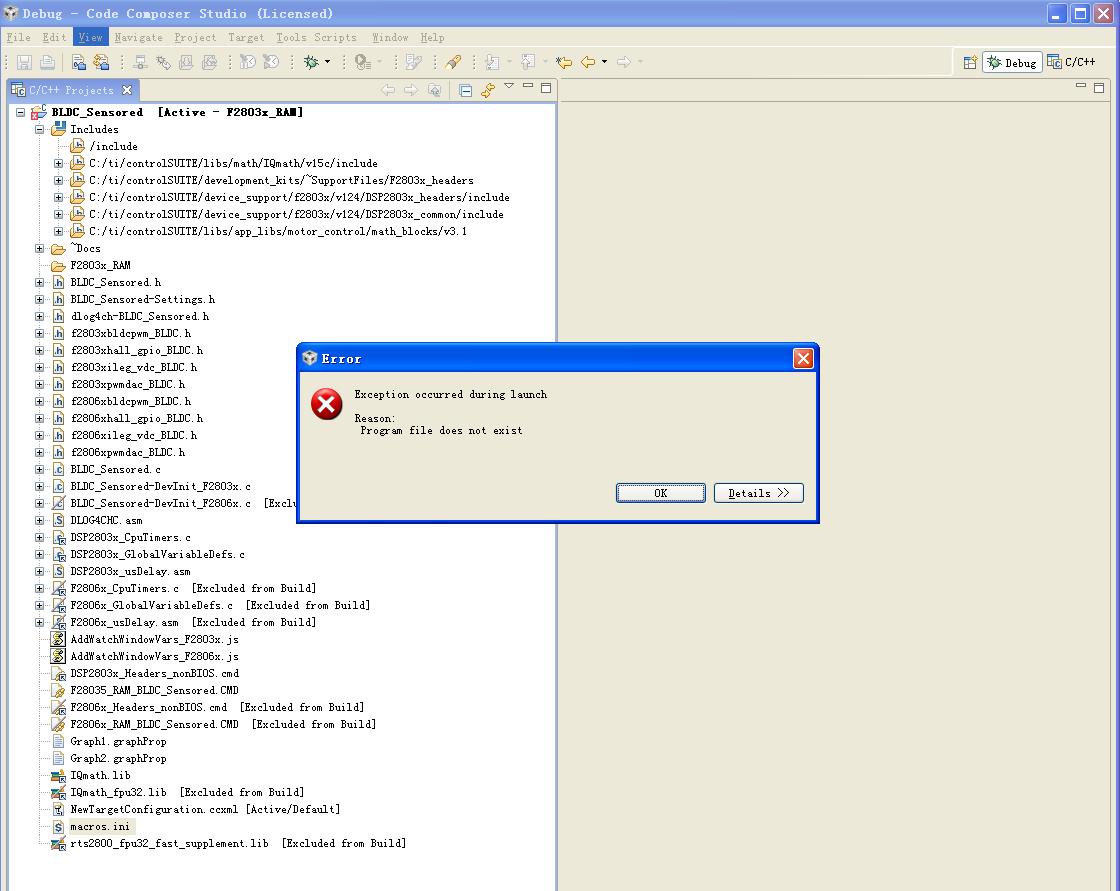The width and height of the screenshot is (1120, 891).
Task: Open the Tools menu
Action: [291, 37]
